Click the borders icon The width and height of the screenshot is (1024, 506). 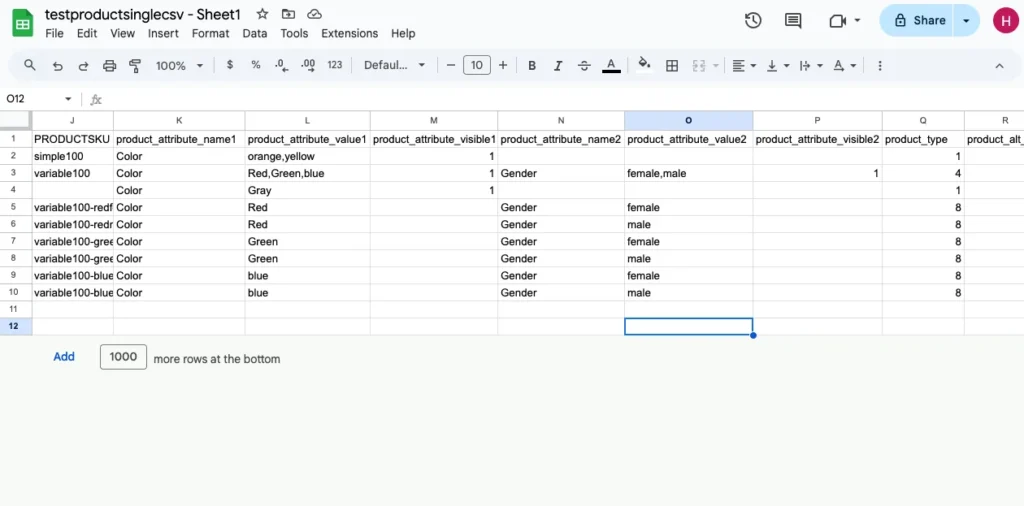672,66
